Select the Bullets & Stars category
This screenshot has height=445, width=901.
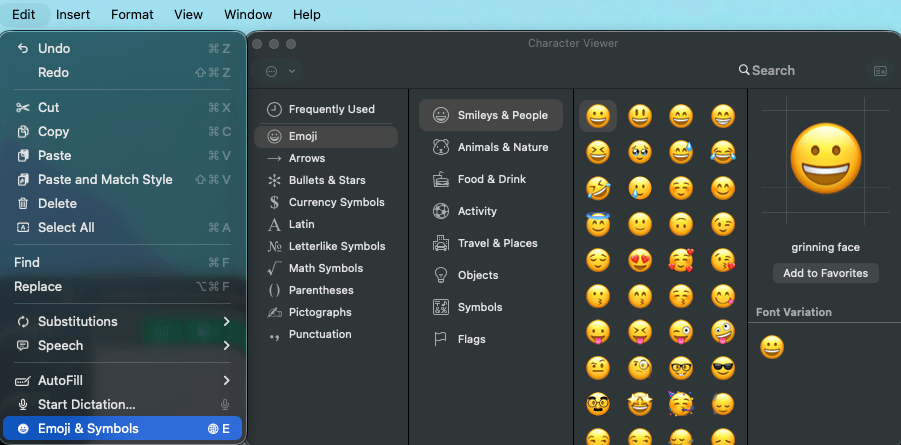click(x=326, y=180)
